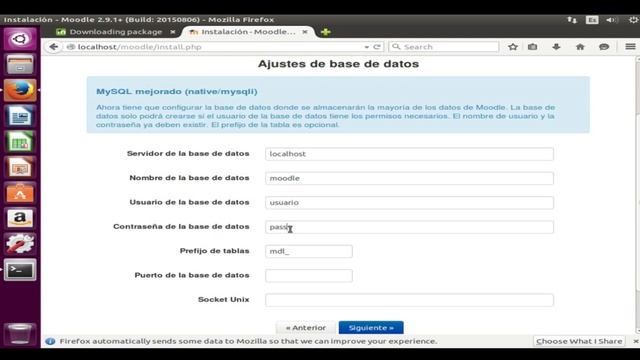Click 'MySQL mejorado (native/mysqli)' text
This screenshot has width=640, height=360.
coord(177,91)
